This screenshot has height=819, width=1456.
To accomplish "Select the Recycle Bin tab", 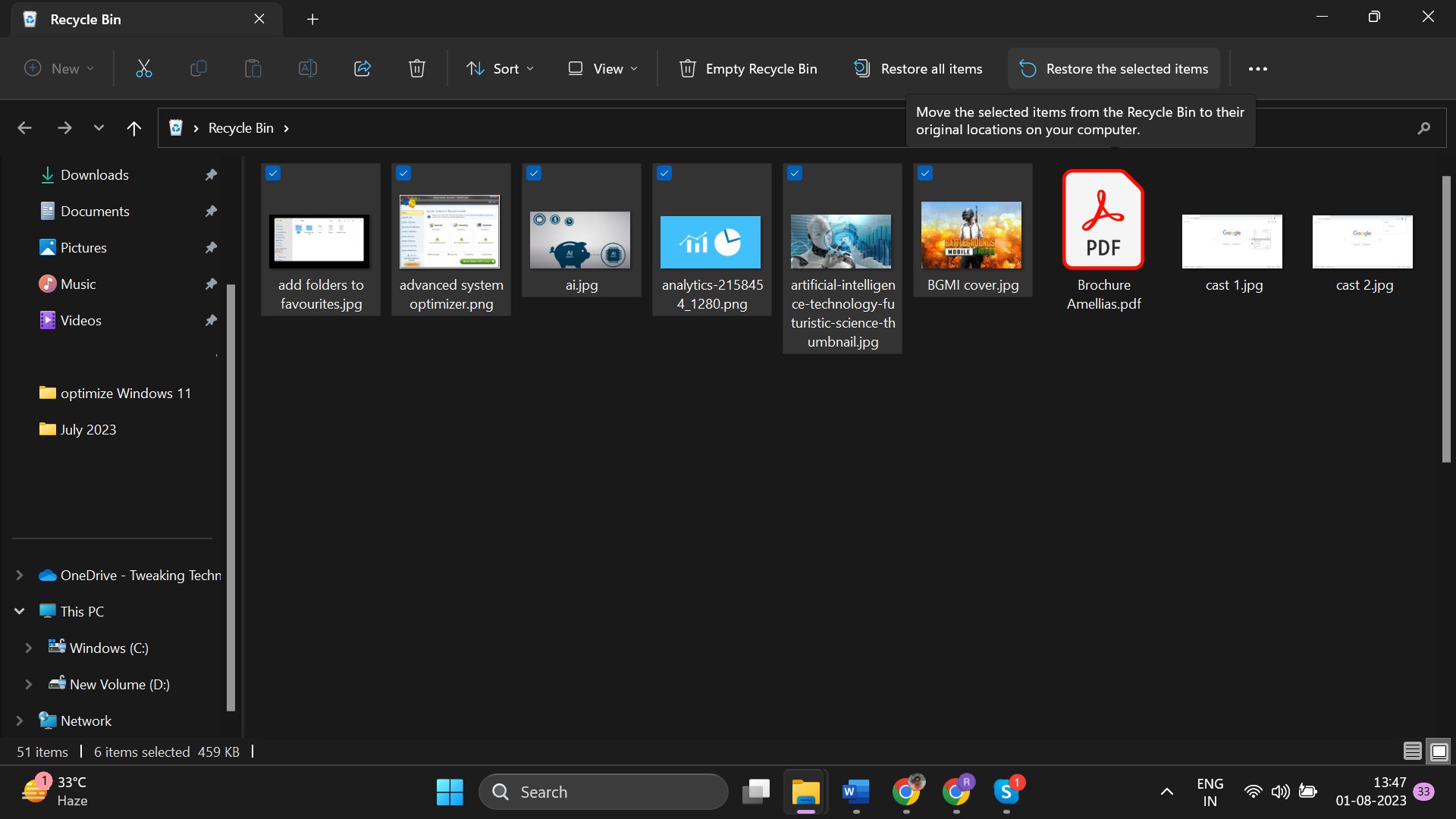I will 86,20.
